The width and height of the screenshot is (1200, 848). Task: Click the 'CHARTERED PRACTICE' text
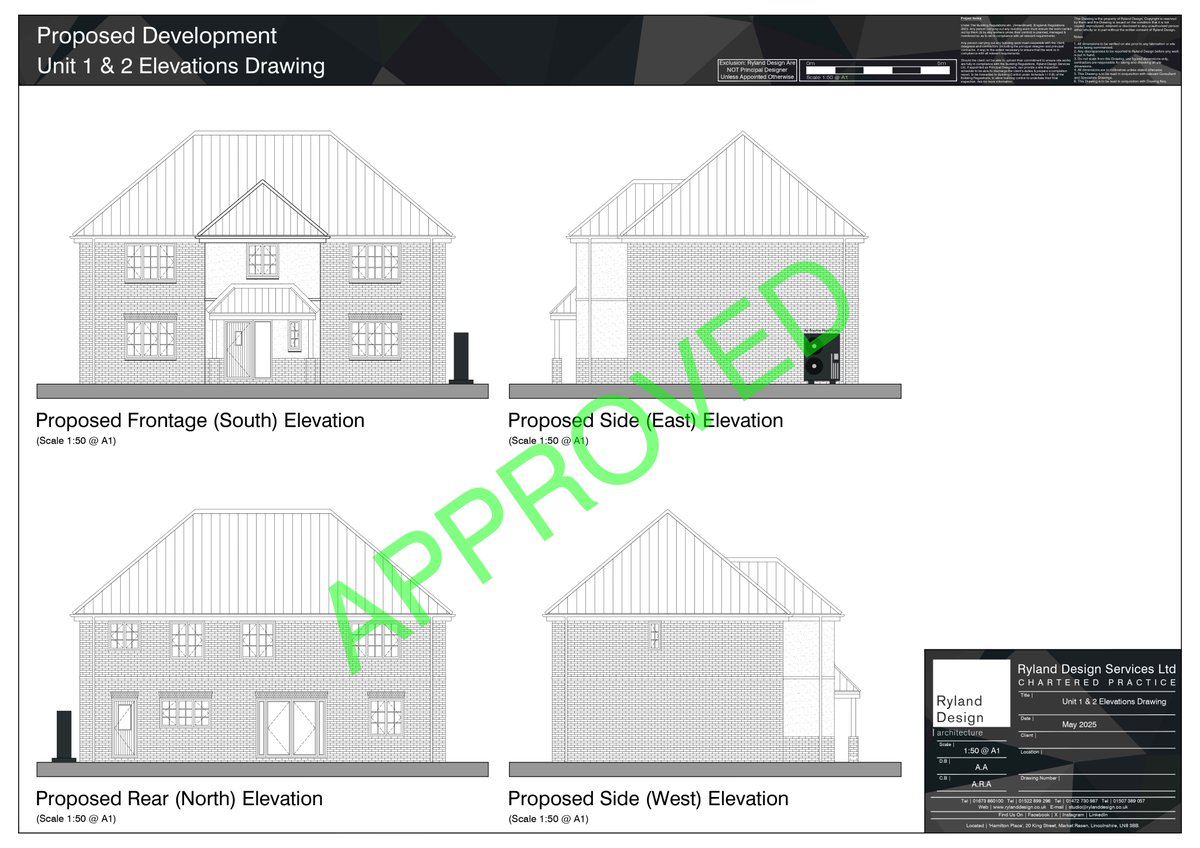pyautogui.click(x=1097, y=683)
